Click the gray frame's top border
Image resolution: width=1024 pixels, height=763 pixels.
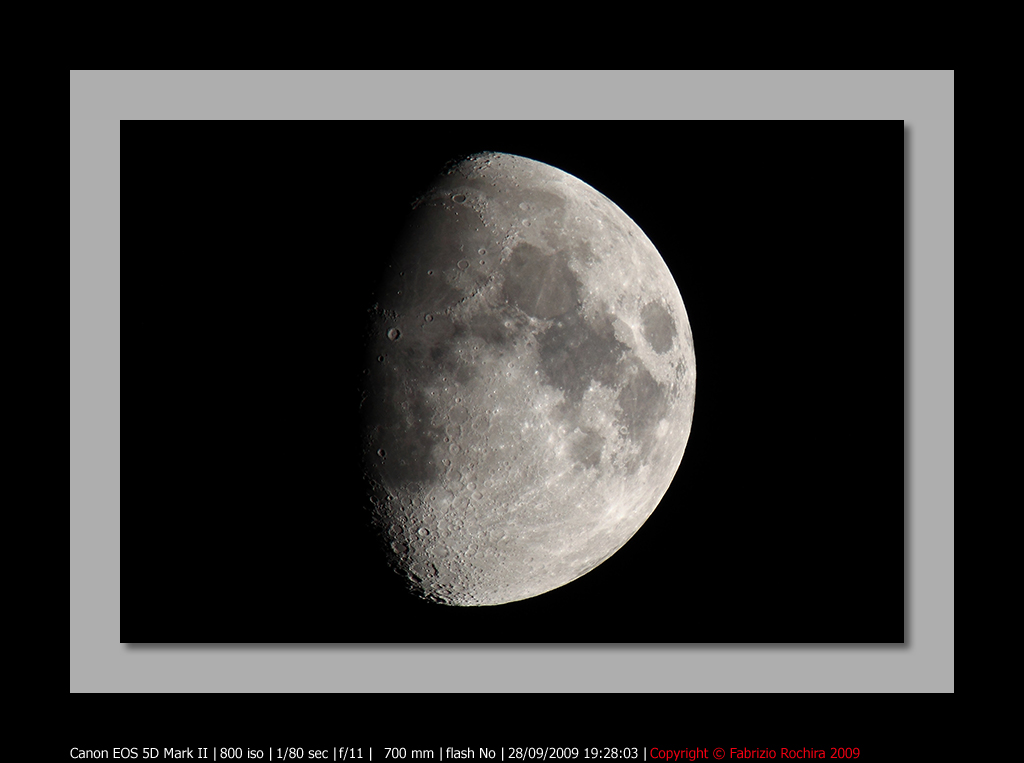coord(512,95)
